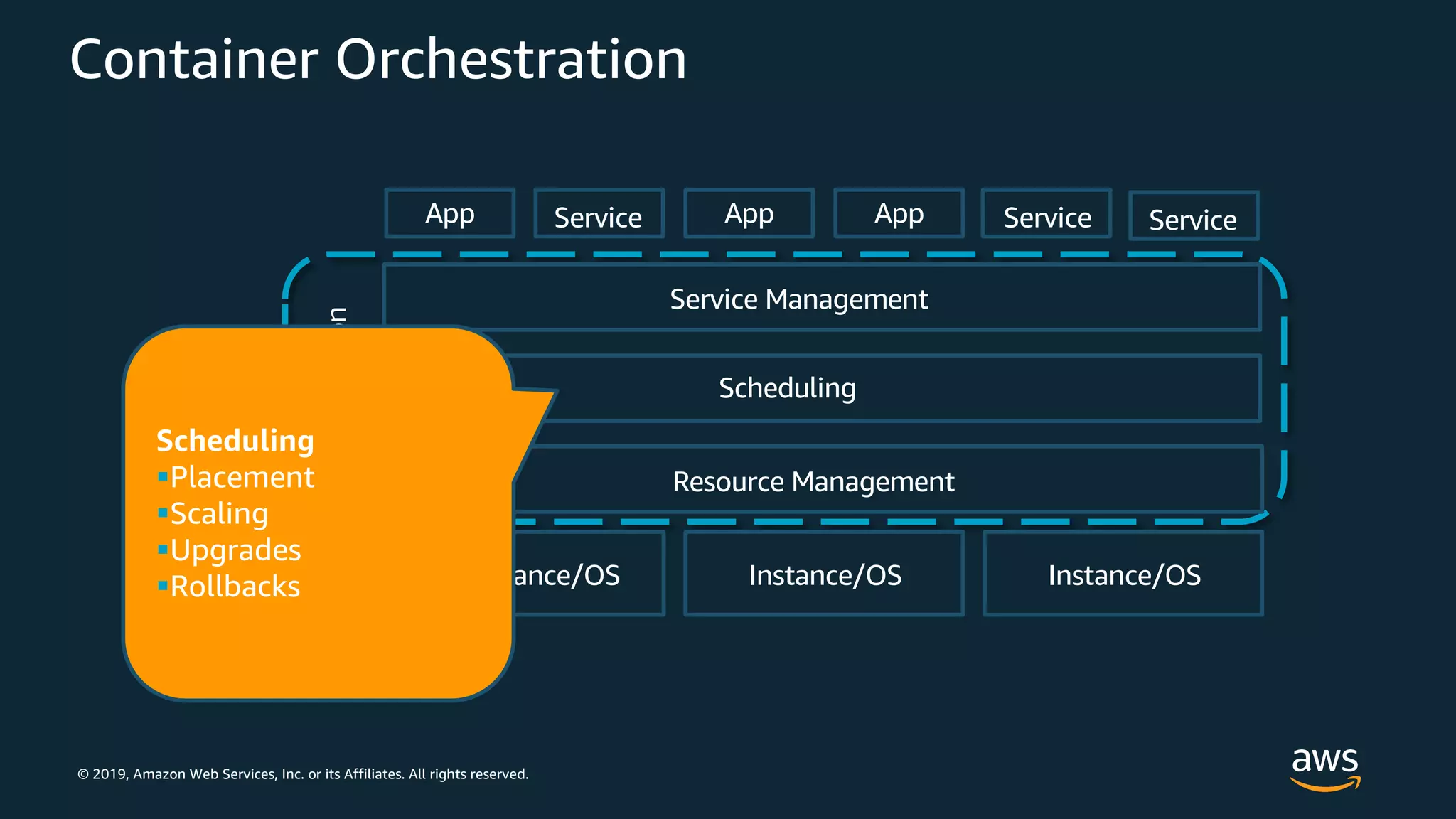Image resolution: width=1456 pixels, height=819 pixels.
Task: Click the Scaling bullet item
Action: point(219,513)
